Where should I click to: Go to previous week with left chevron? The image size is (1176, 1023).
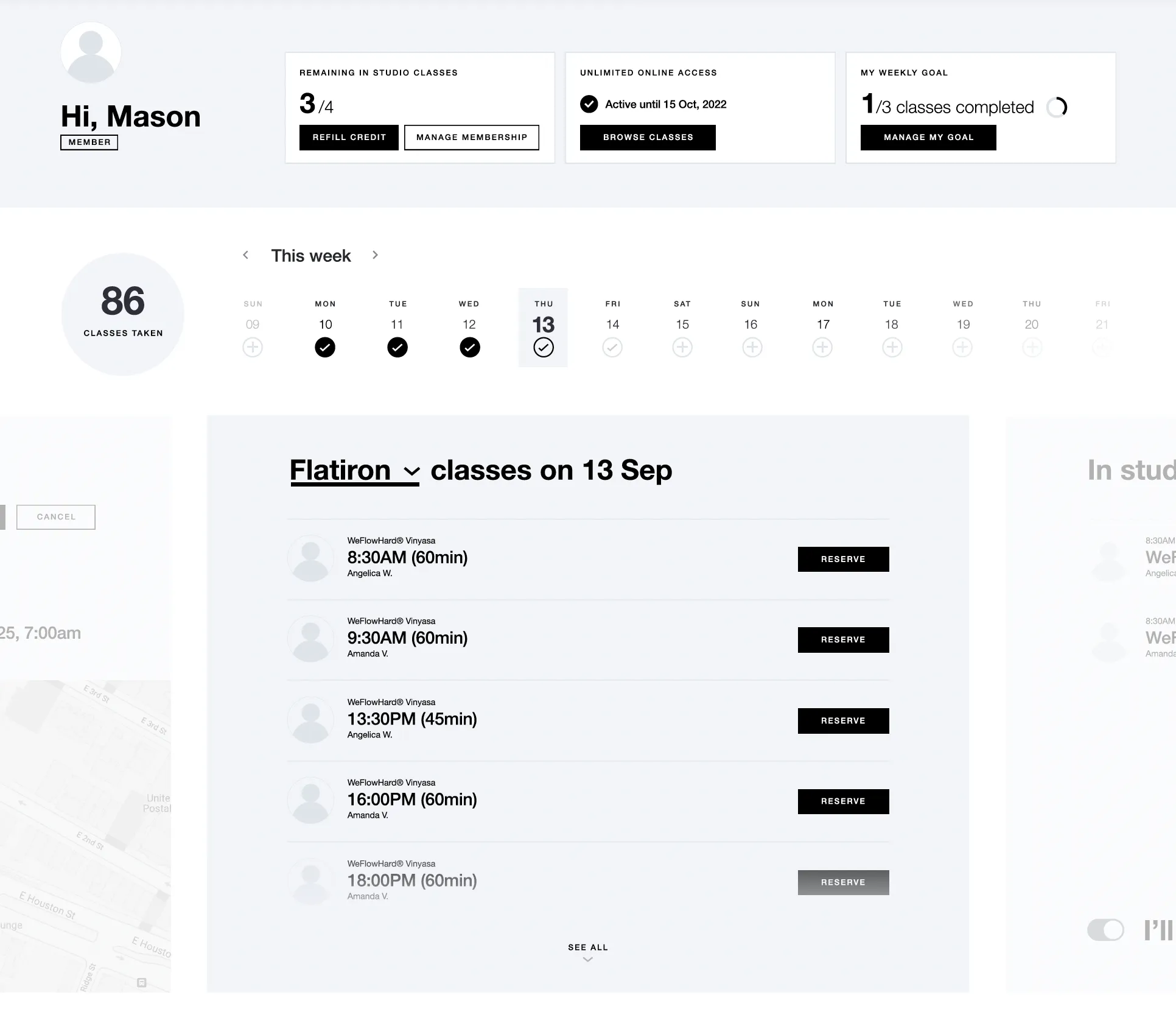246,255
